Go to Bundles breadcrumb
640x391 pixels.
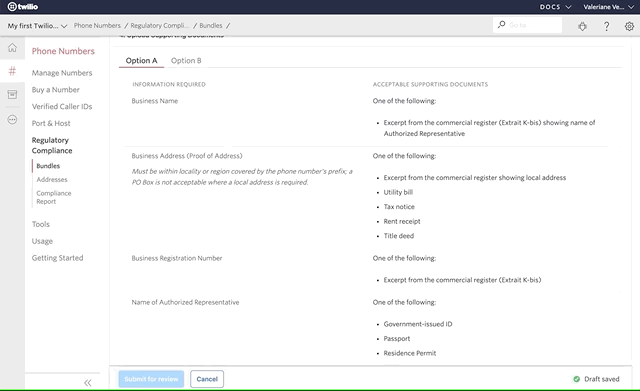[211, 25]
